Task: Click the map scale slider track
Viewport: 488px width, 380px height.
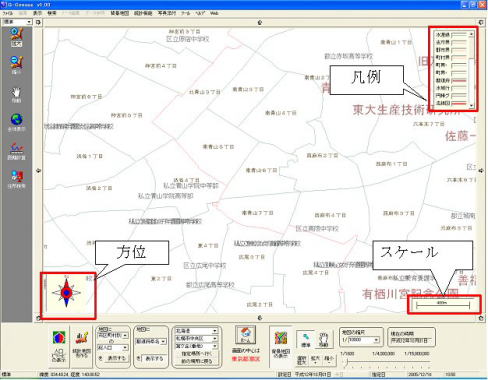Action: point(387,361)
